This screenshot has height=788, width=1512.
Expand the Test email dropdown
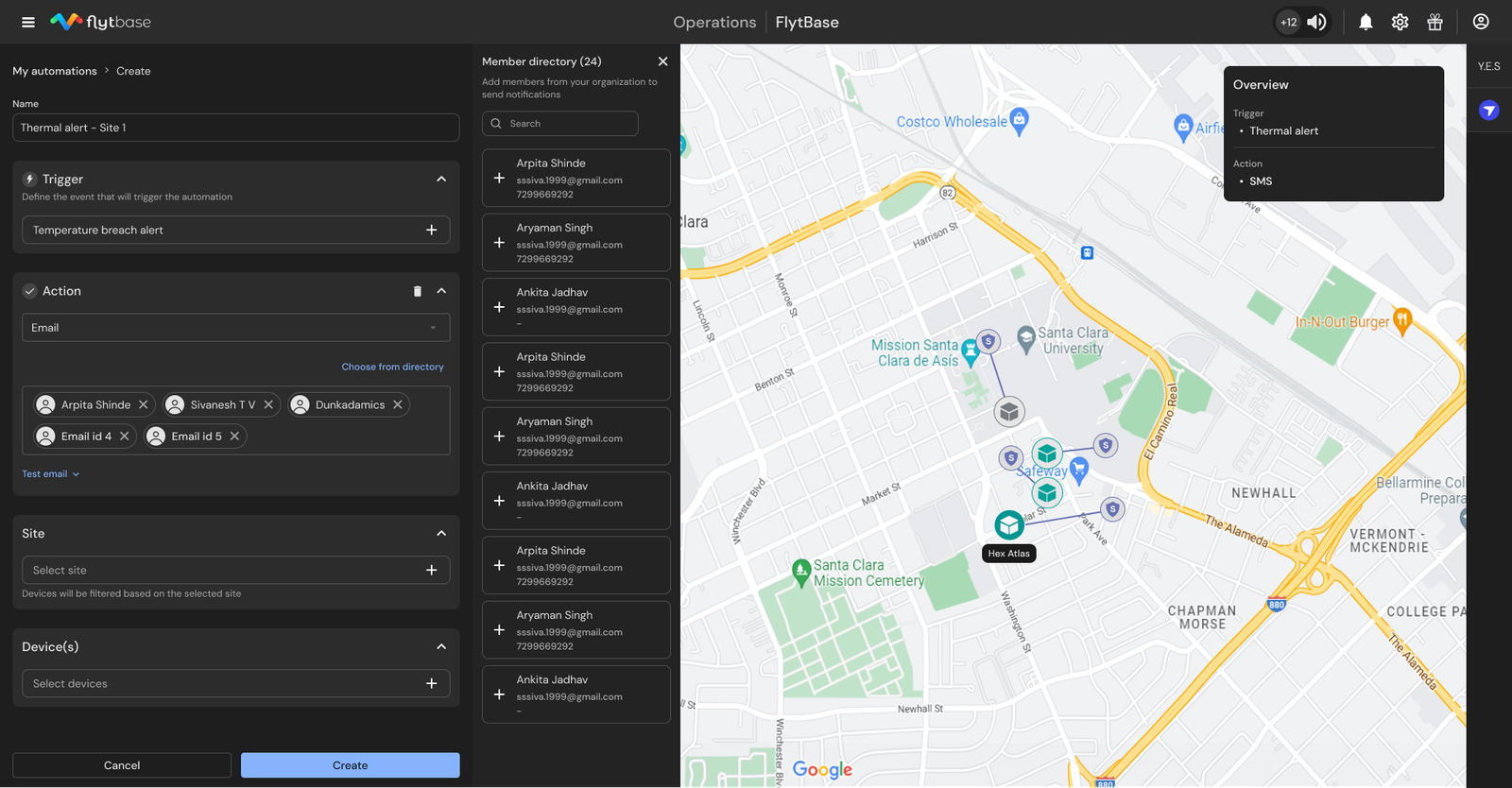pyautogui.click(x=51, y=474)
